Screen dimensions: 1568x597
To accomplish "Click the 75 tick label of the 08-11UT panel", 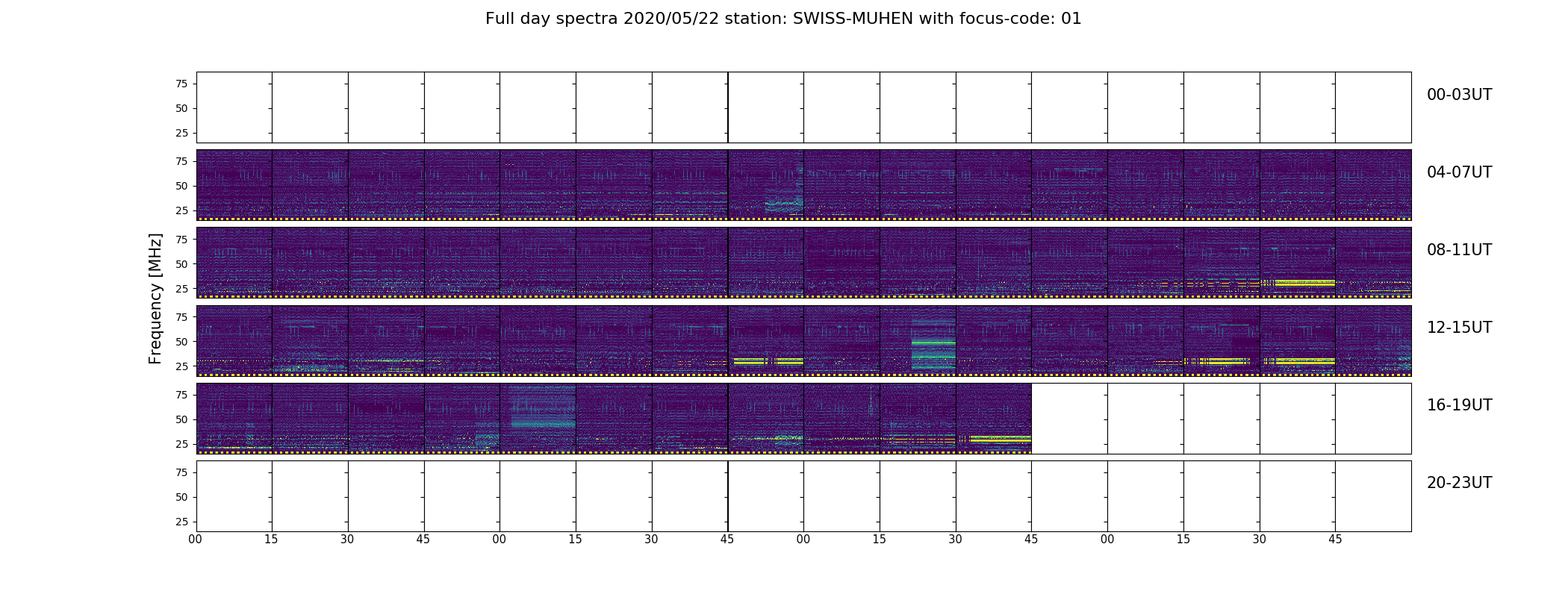I will (x=181, y=239).
